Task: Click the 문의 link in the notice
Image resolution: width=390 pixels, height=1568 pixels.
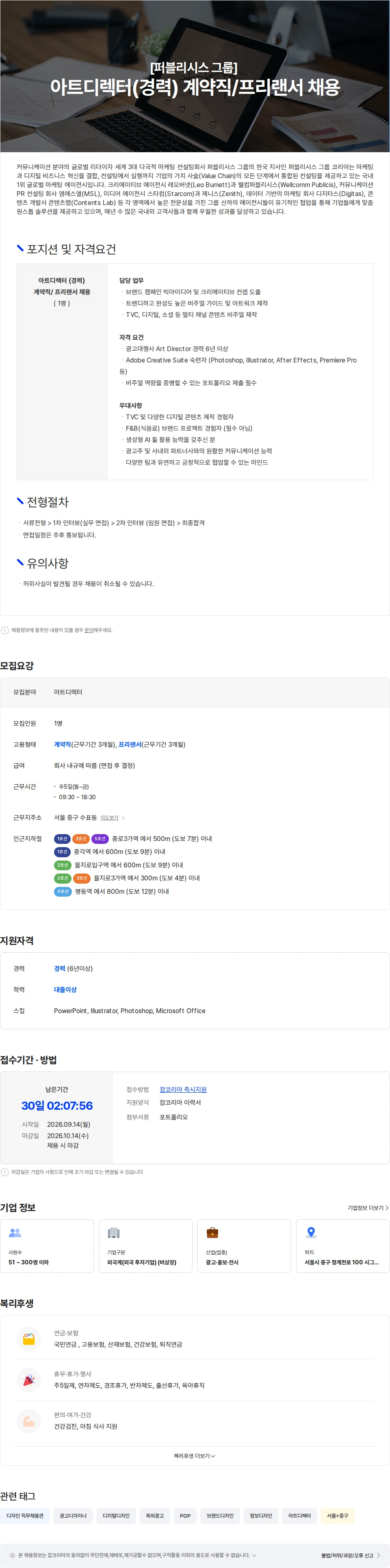Action: point(89,630)
